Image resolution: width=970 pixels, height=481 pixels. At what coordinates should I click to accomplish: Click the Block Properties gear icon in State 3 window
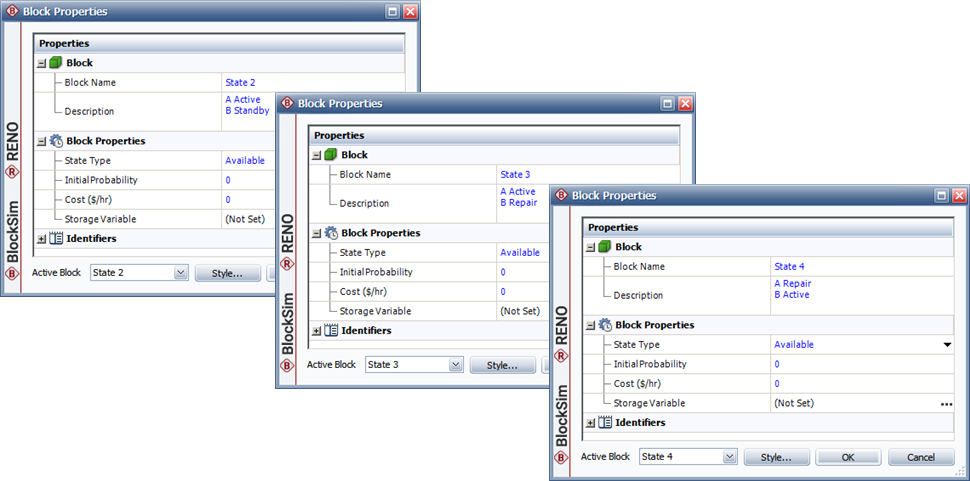pos(330,233)
